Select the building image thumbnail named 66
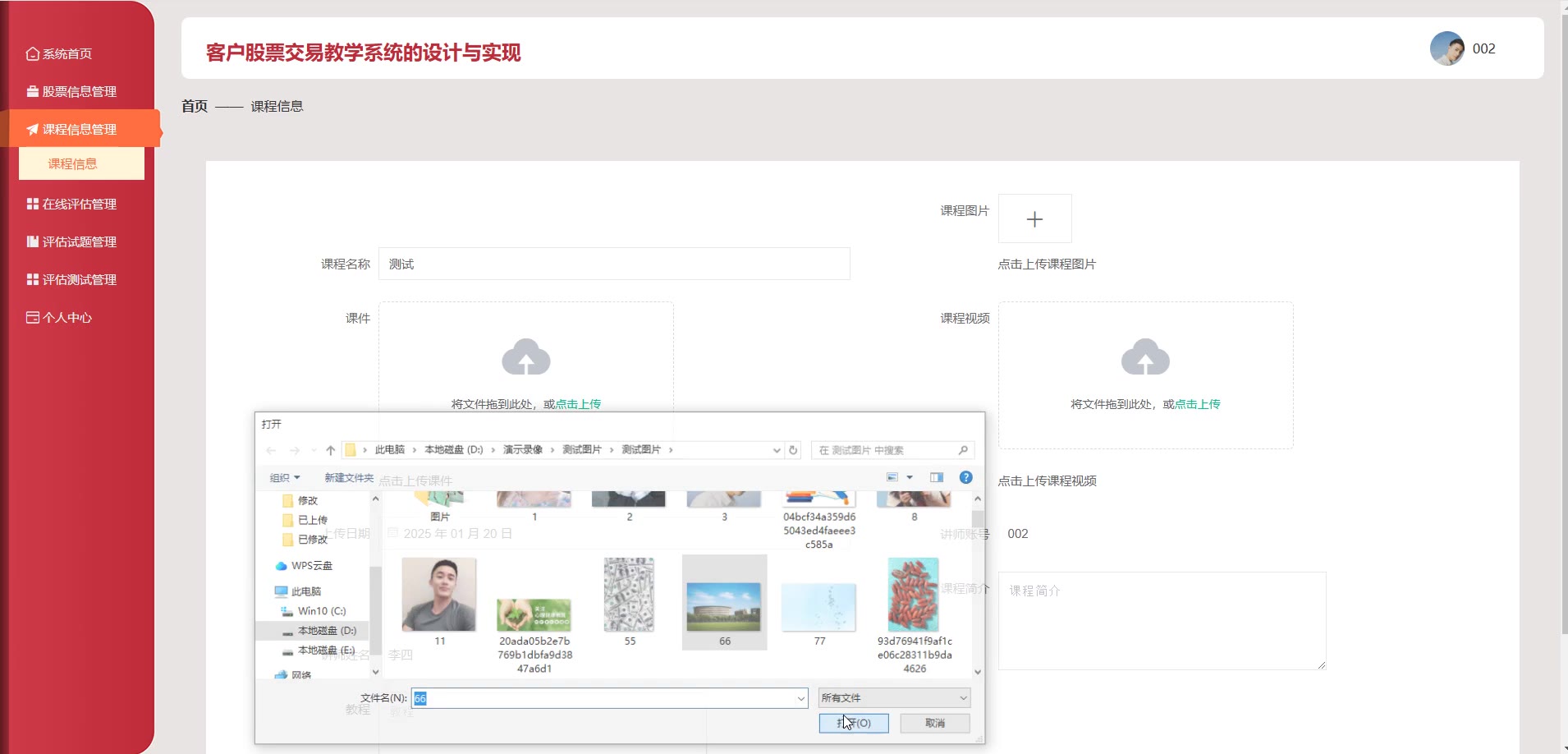Screen dimensions: 1568x754 724,602
